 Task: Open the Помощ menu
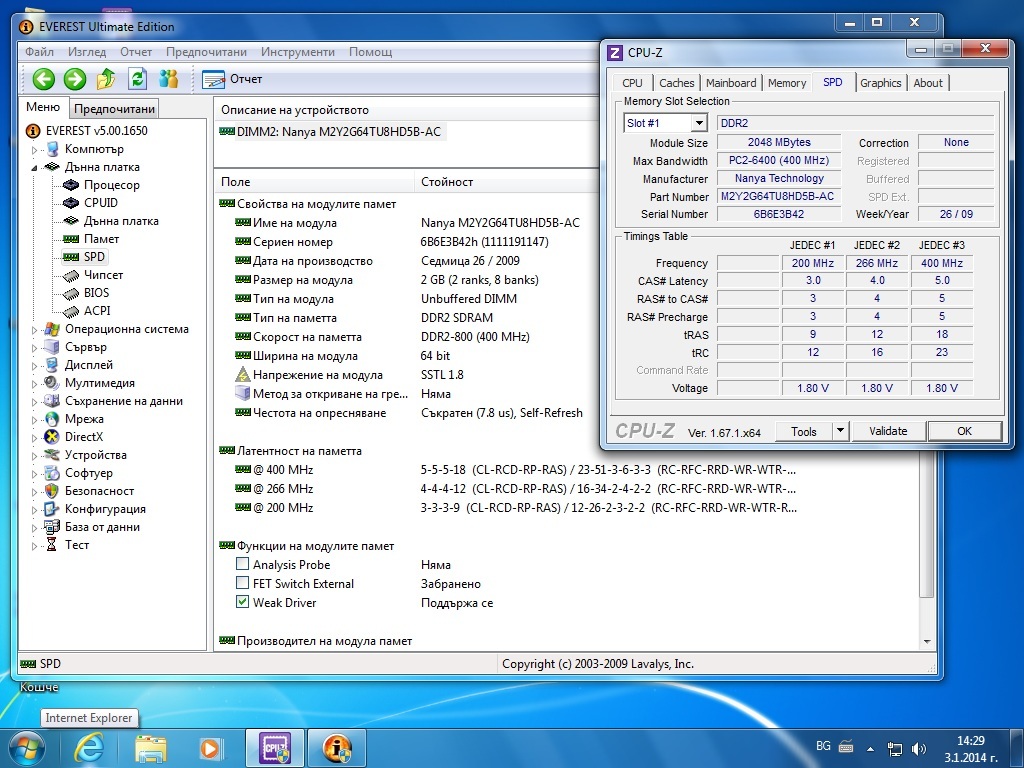[370, 52]
